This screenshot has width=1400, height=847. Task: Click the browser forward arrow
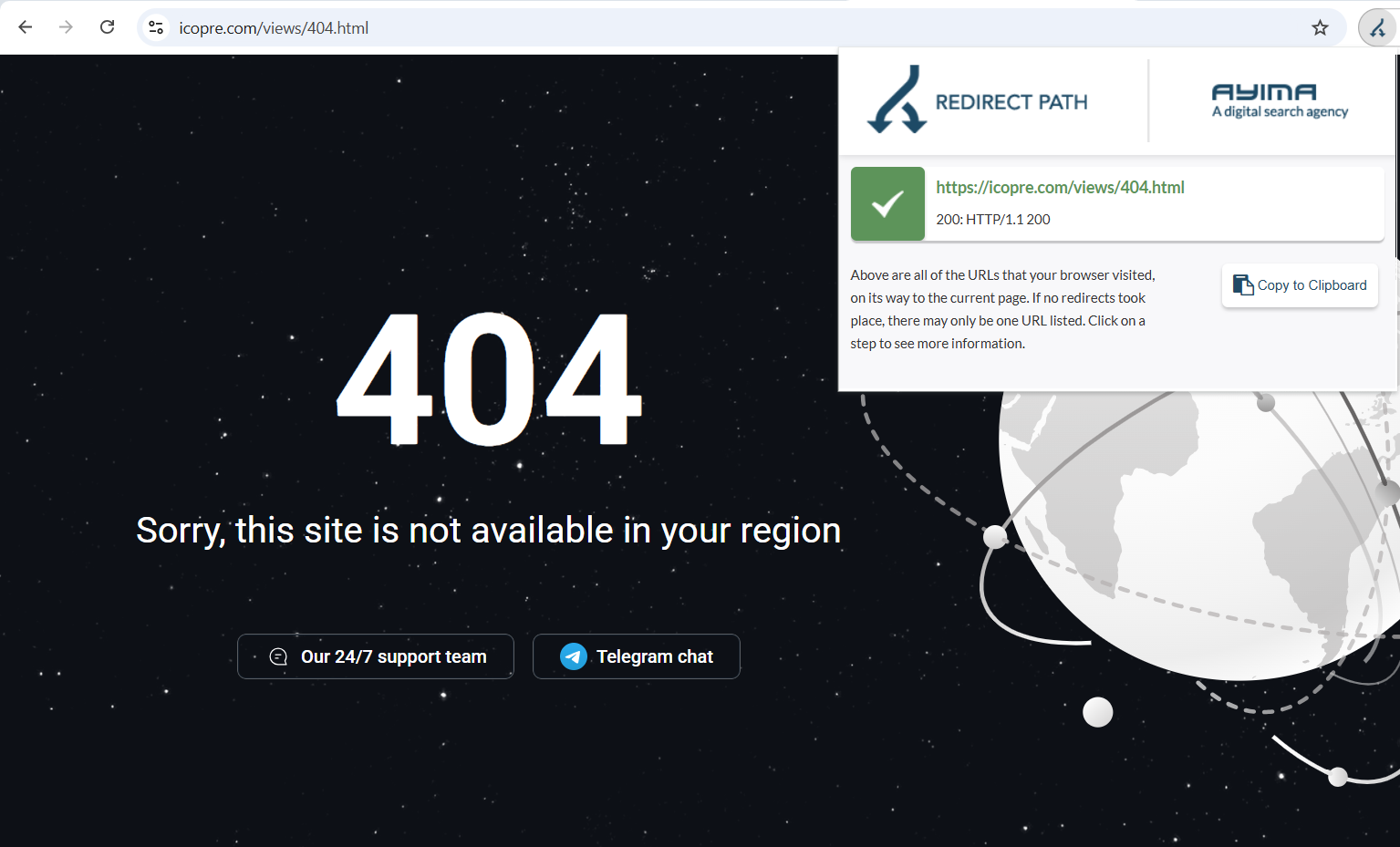point(66,27)
